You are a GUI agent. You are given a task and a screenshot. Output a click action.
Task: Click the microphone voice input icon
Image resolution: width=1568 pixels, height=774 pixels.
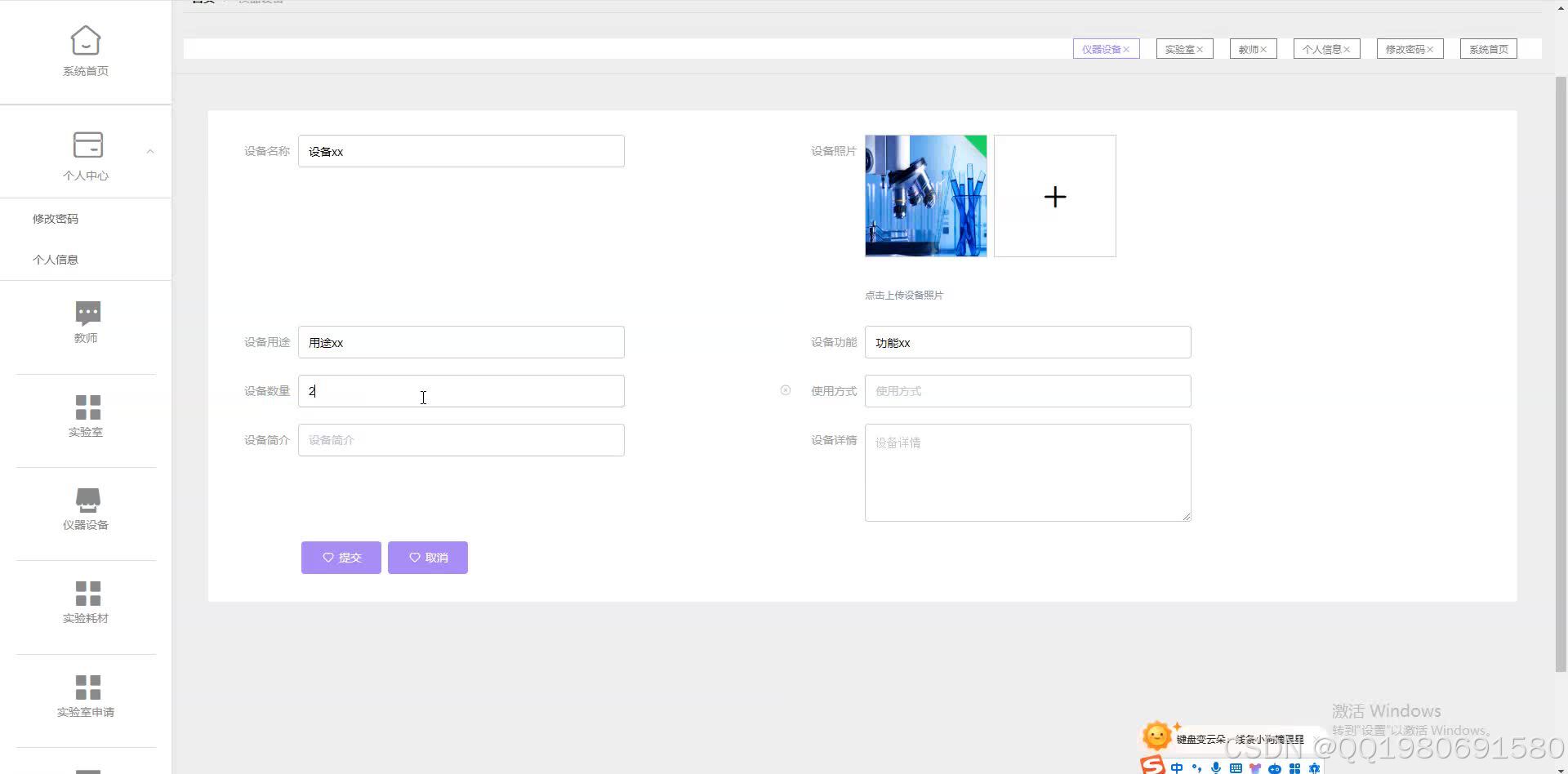pos(1216,767)
